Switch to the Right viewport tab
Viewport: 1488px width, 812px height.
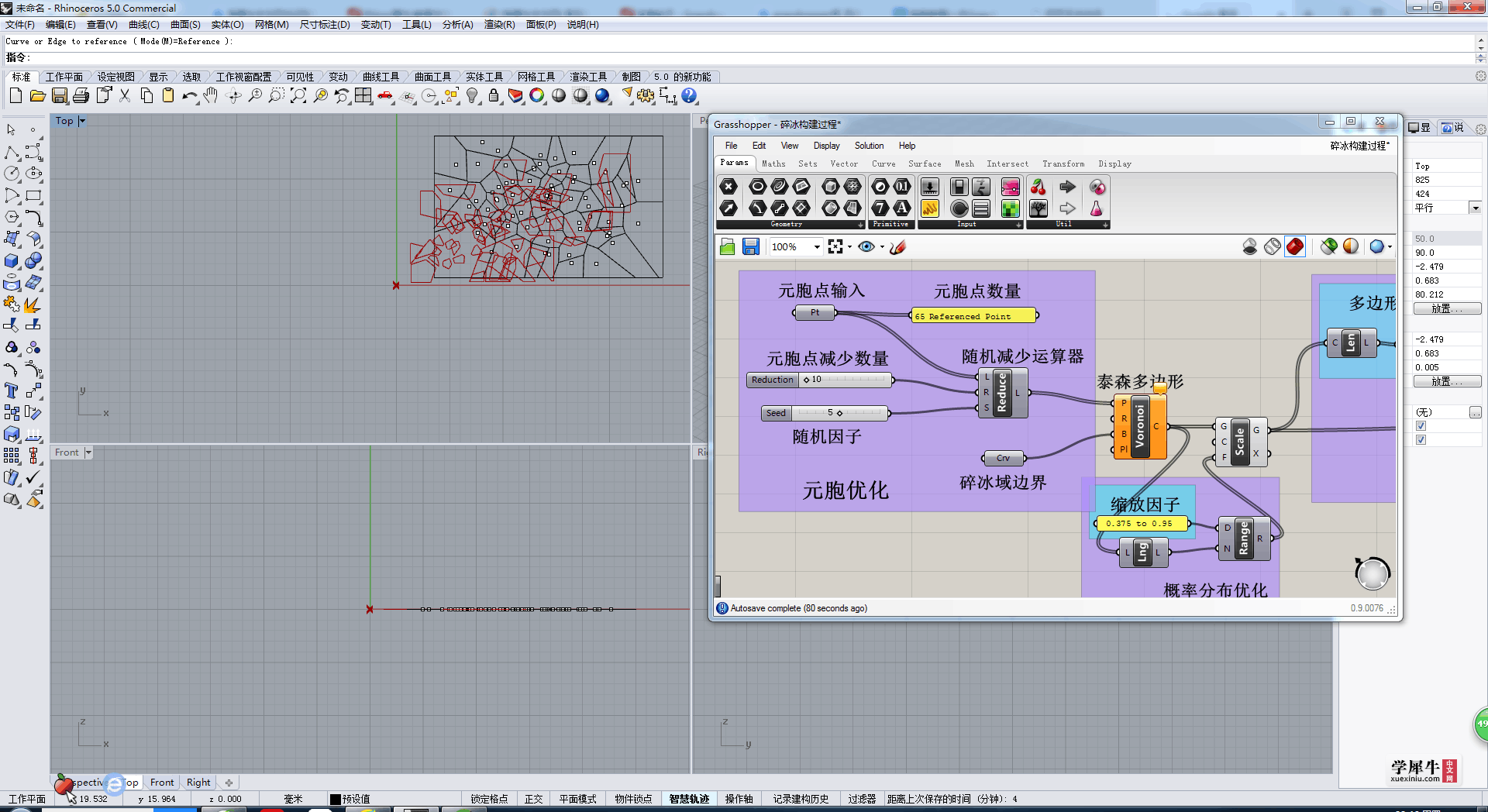tap(198, 783)
